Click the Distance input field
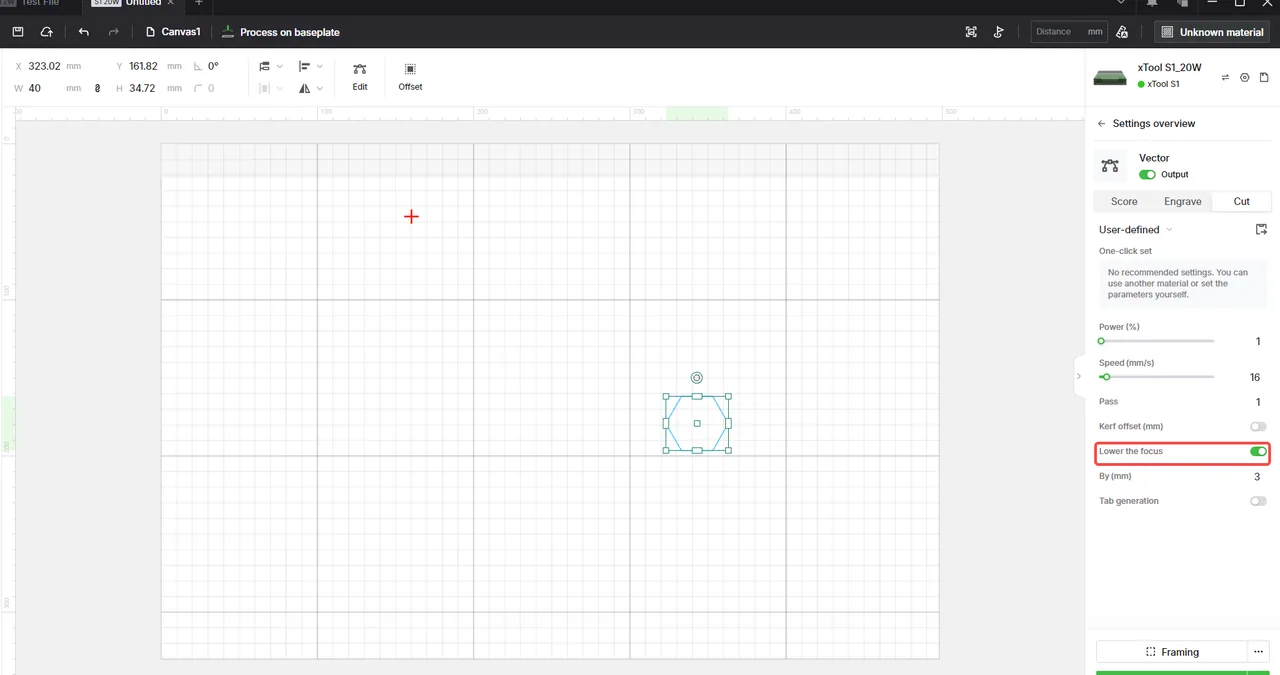This screenshot has height=675, width=1280. tap(1069, 32)
